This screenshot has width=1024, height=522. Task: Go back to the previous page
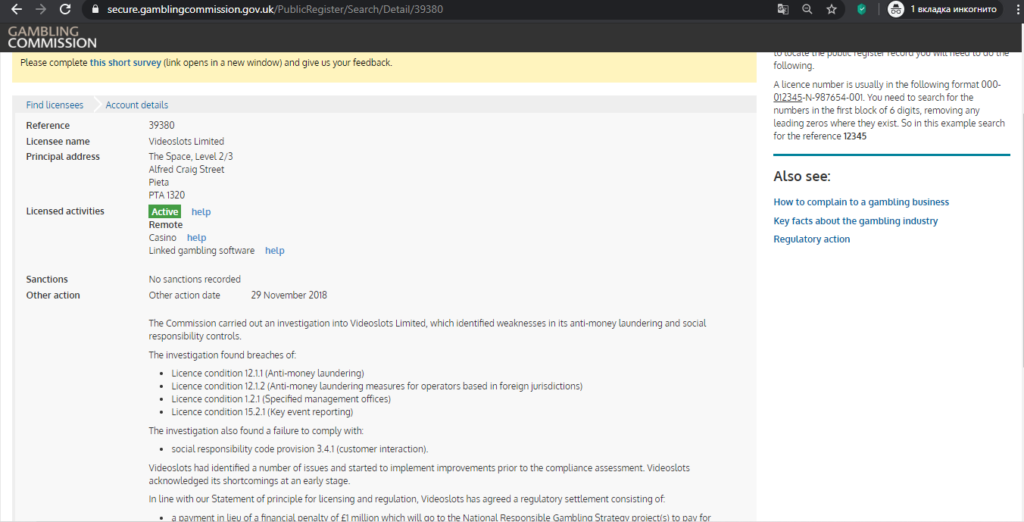pyautogui.click(x=16, y=9)
